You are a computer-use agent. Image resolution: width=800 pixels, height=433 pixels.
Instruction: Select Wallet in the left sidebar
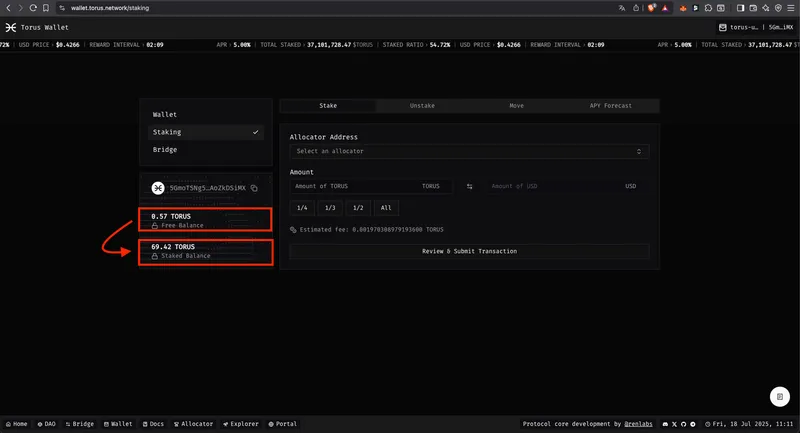coord(165,115)
